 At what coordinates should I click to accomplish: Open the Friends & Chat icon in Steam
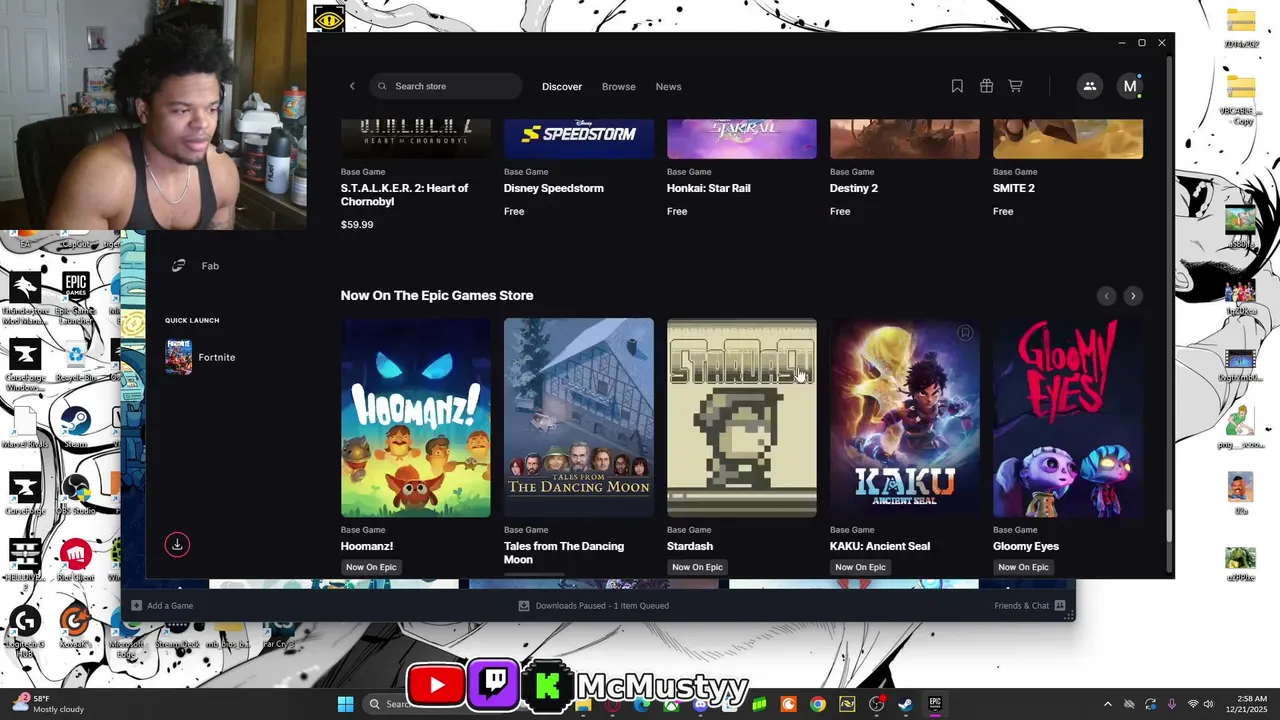1060,605
